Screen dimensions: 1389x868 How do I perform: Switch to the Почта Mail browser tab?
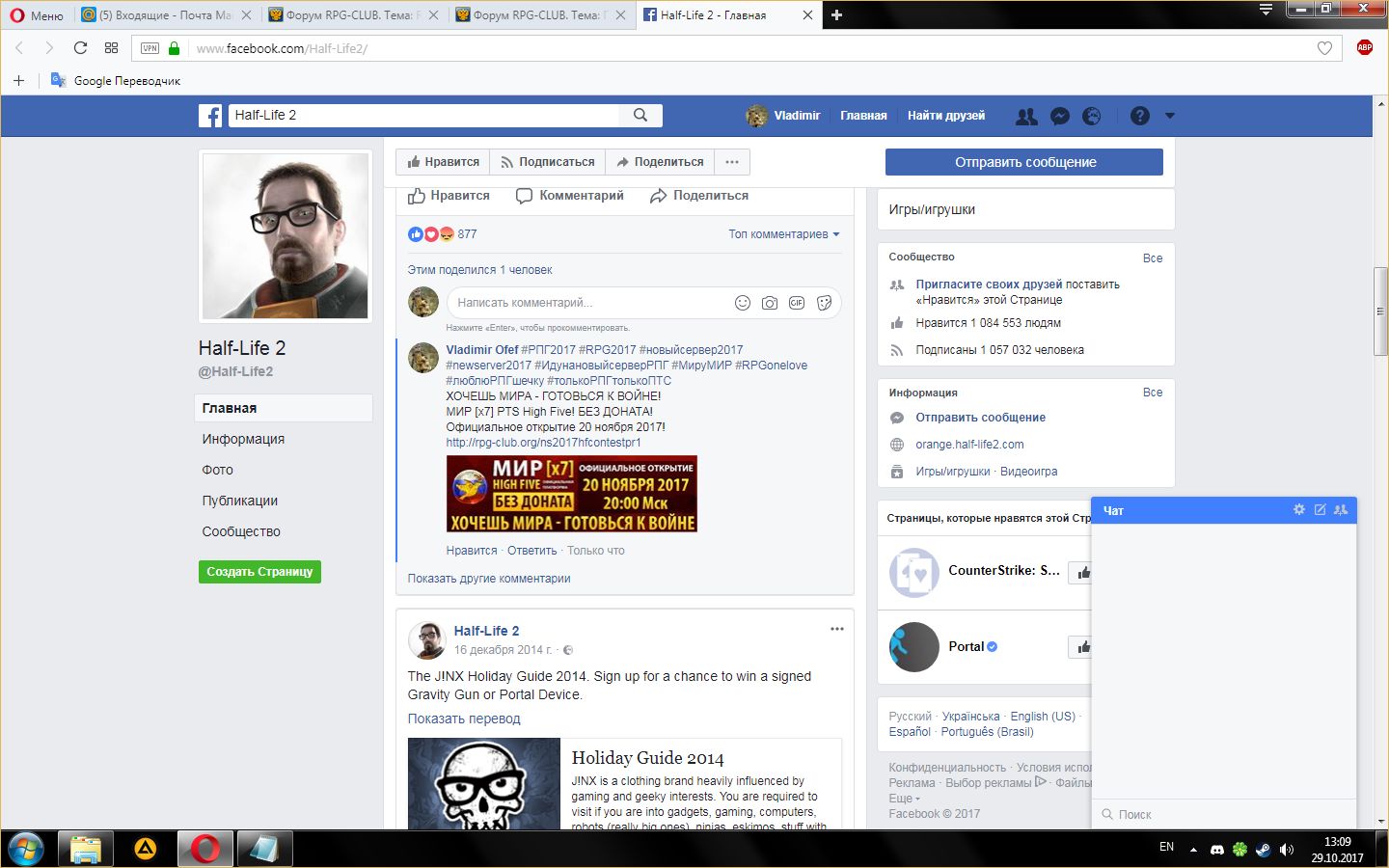[164, 15]
